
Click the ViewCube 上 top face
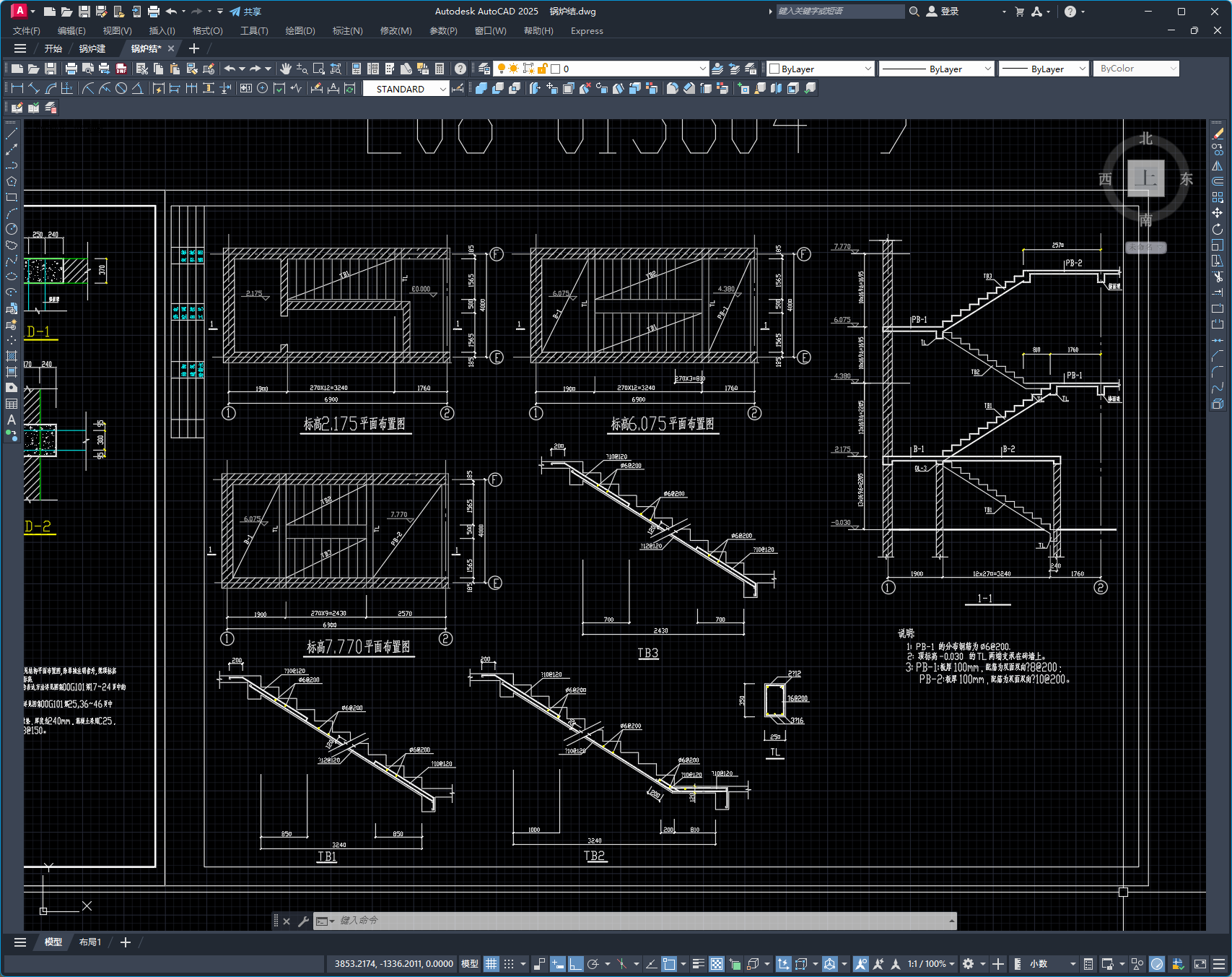click(1145, 178)
